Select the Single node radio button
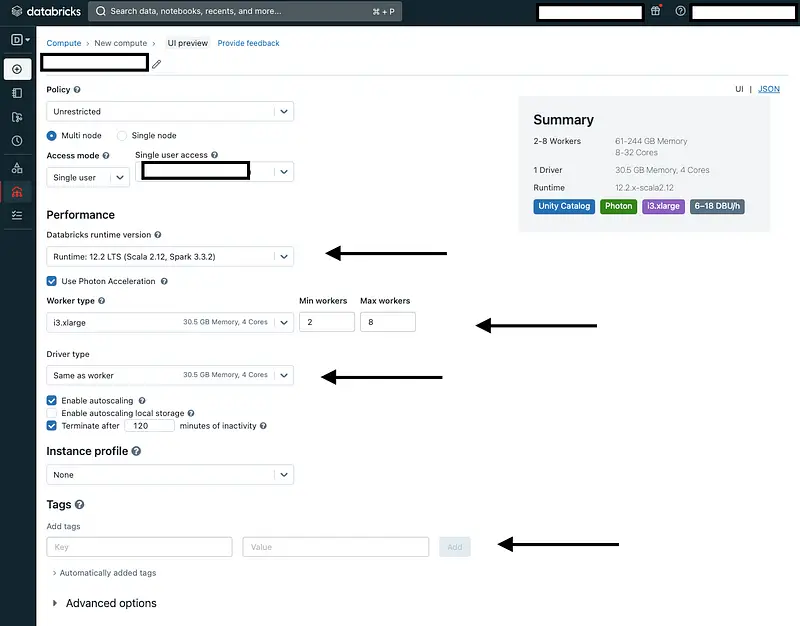 [x=123, y=135]
